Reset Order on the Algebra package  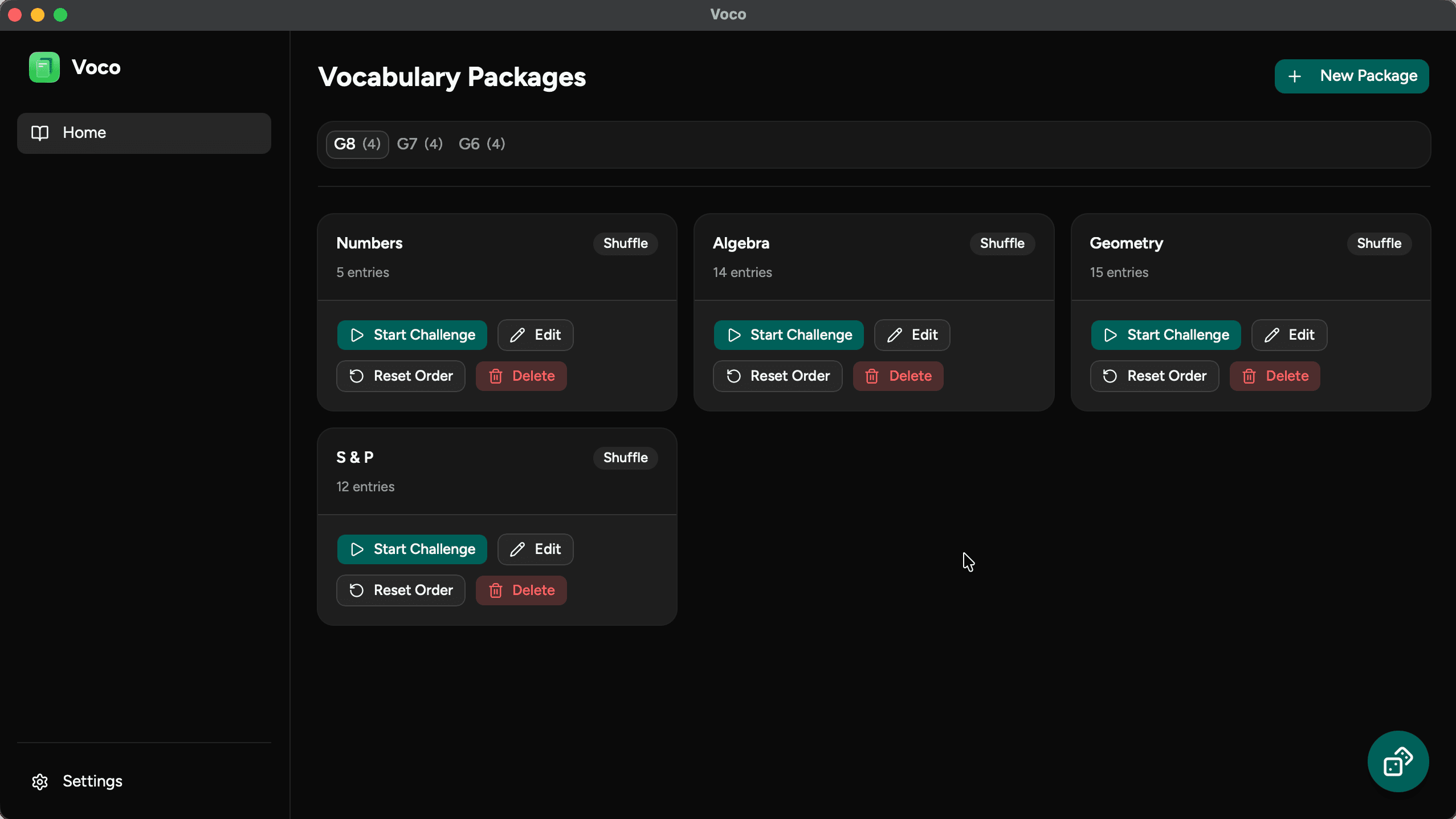[777, 376]
